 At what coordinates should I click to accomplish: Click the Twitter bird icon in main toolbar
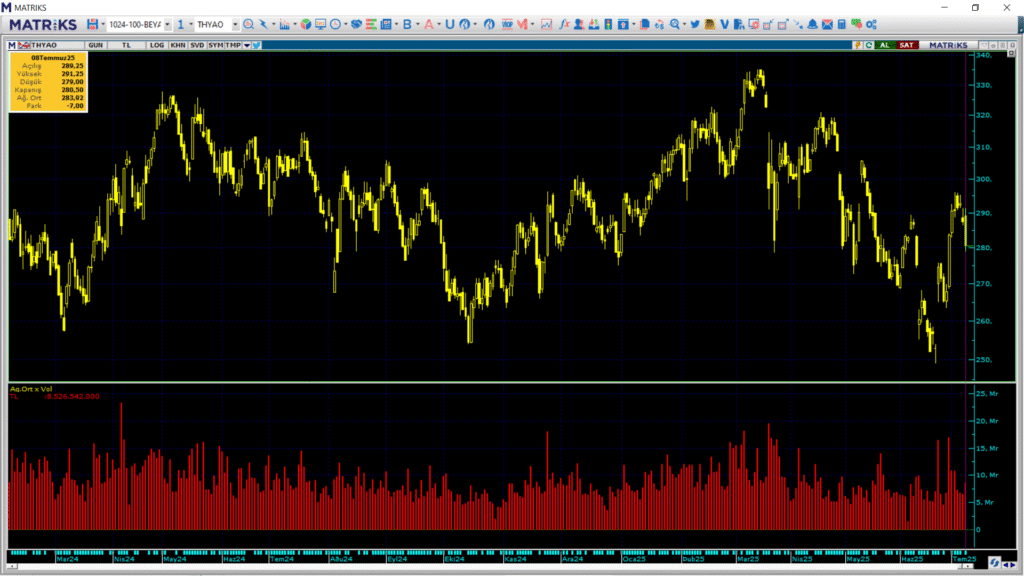pyautogui.click(x=694, y=24)
